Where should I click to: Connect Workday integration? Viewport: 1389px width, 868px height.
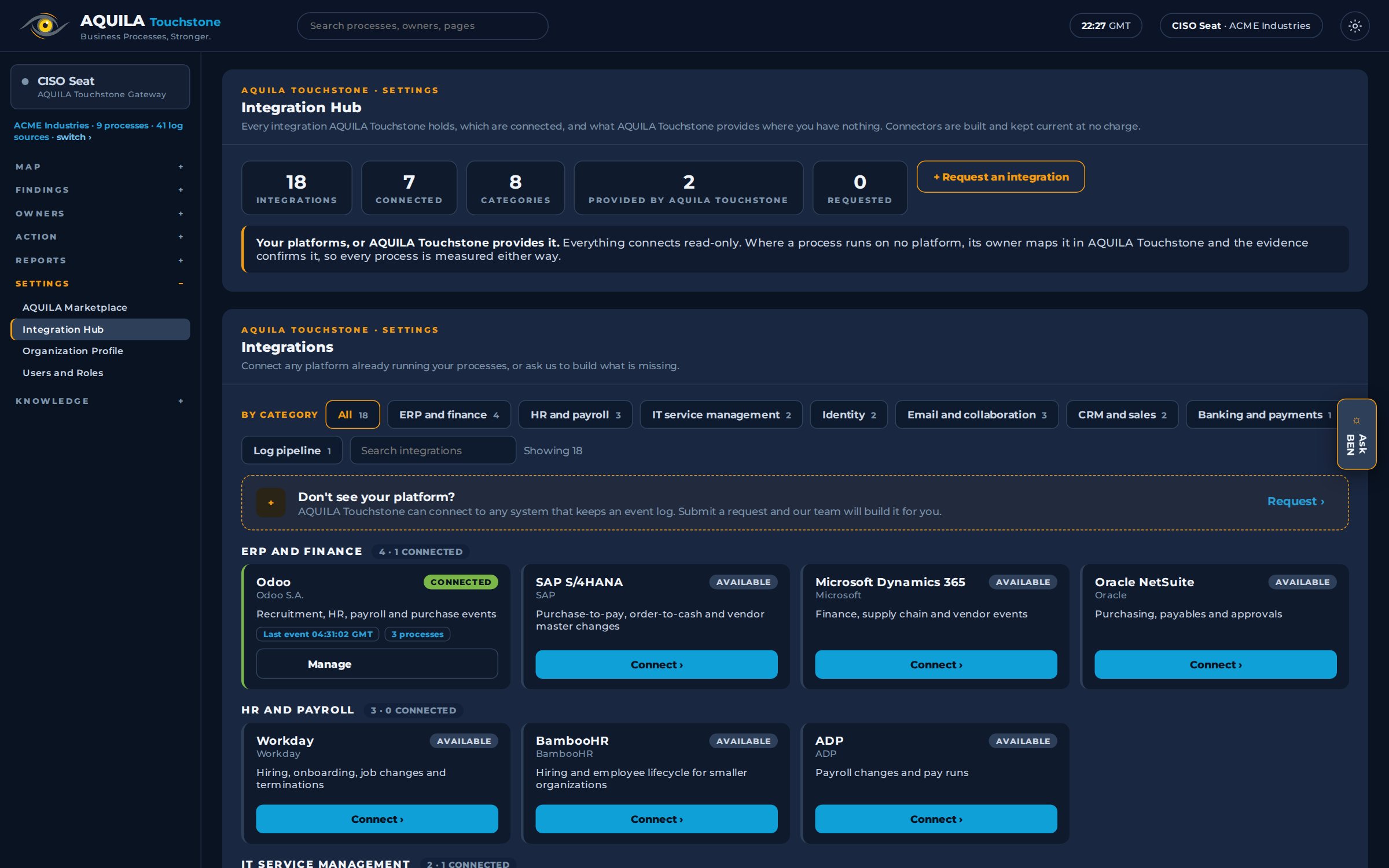[377, 819]
